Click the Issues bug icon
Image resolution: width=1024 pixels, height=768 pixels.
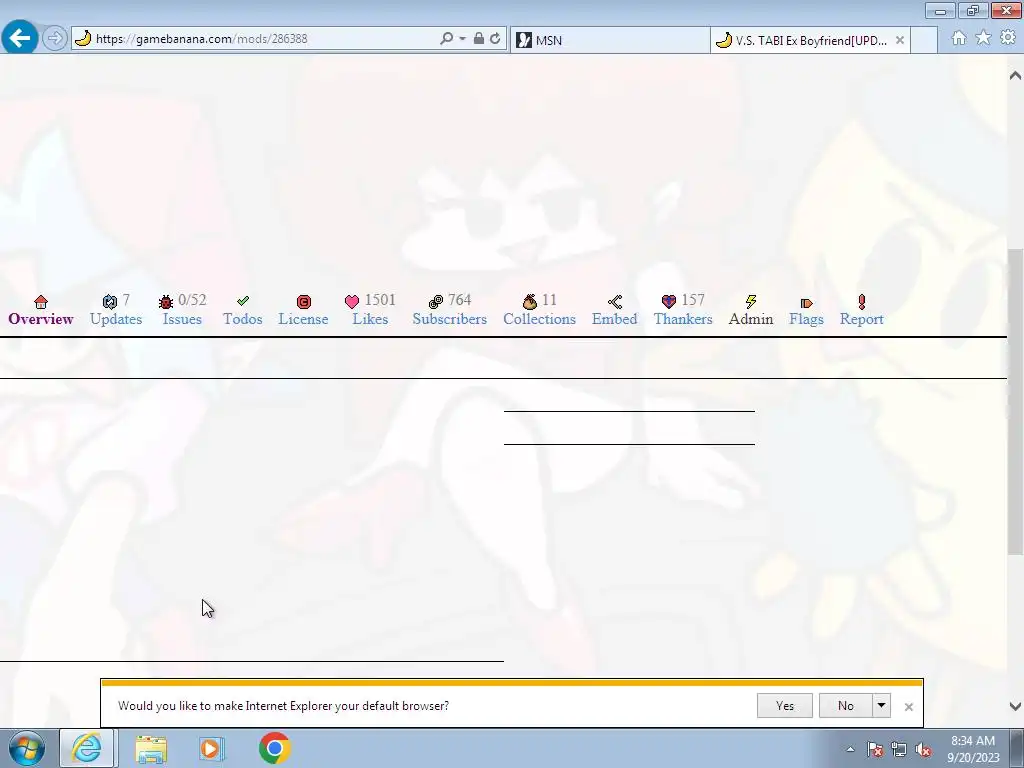point(166,302)
